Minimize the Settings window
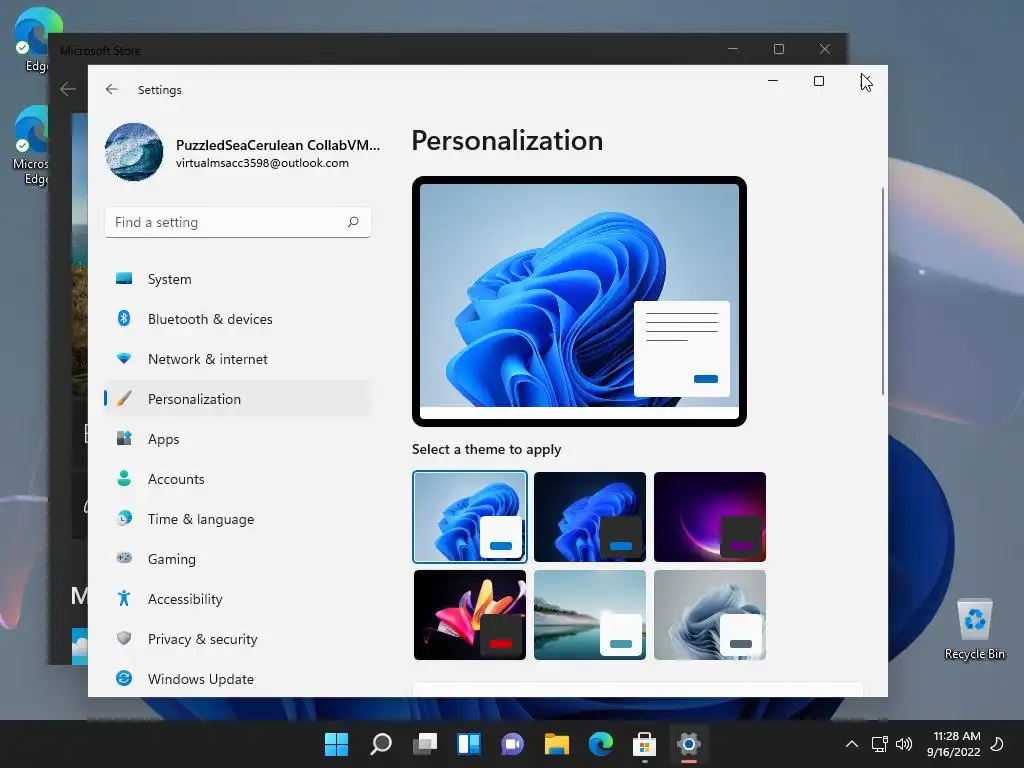The image size is (1024, 768). pyautogui.click(x=773, y=80)
